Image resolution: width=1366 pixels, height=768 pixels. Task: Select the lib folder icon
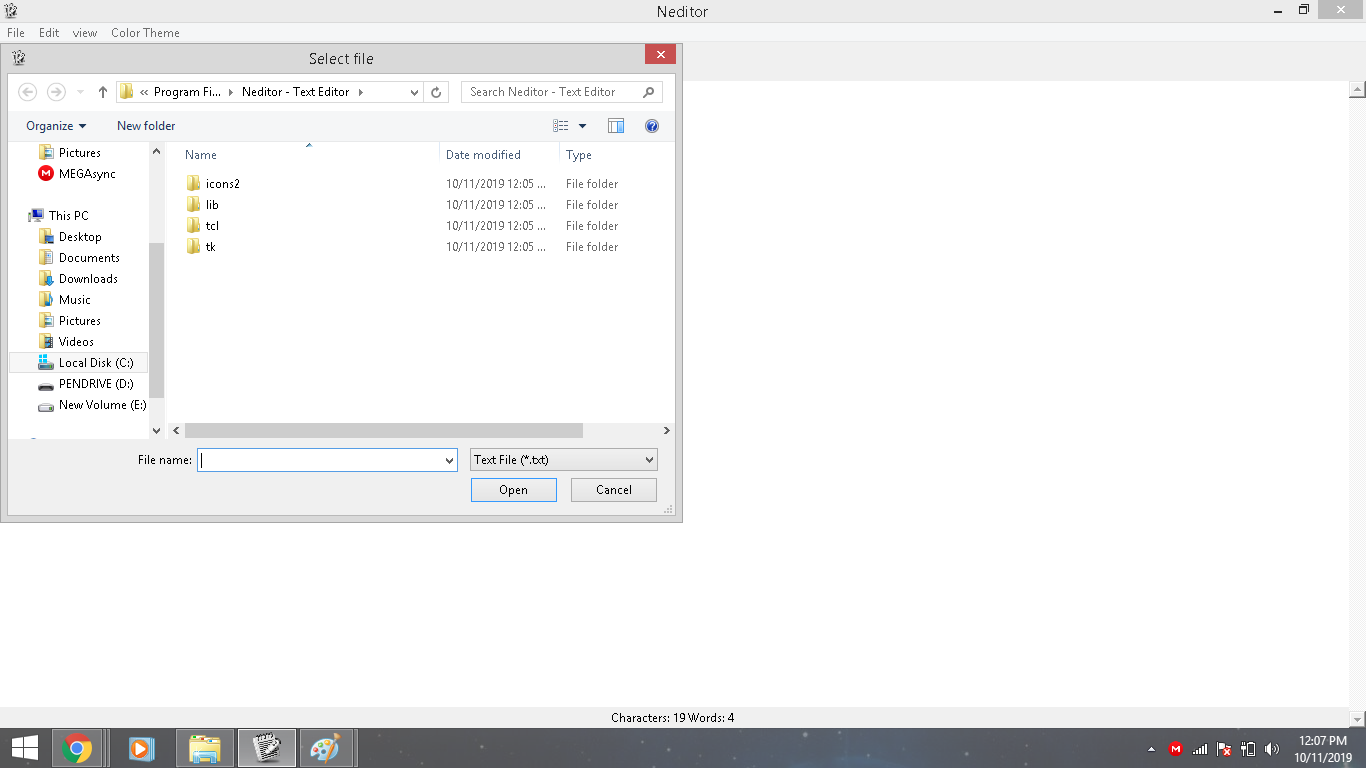pos(194,205)
